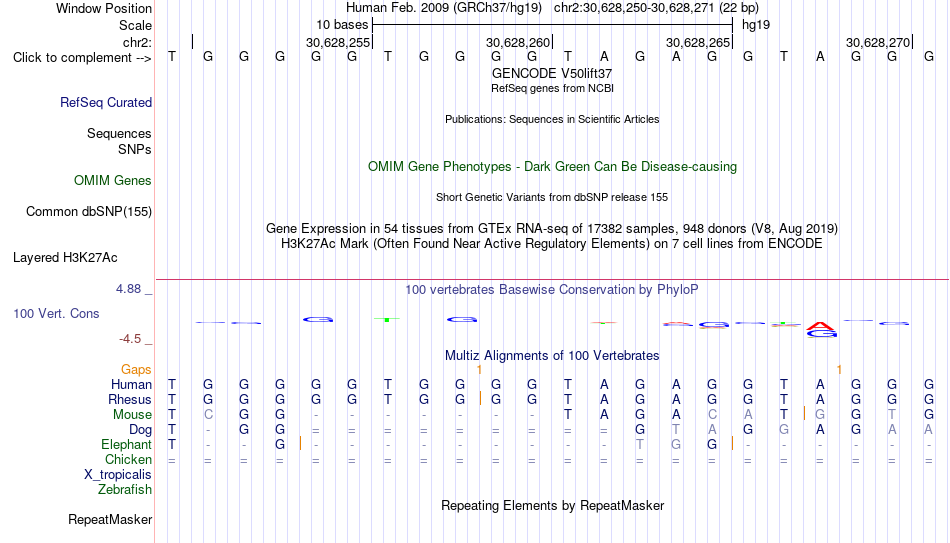Viewport: 950px width, 543px height.
Task: Click the RepeatMasker track label
Action: coord(110,519)
